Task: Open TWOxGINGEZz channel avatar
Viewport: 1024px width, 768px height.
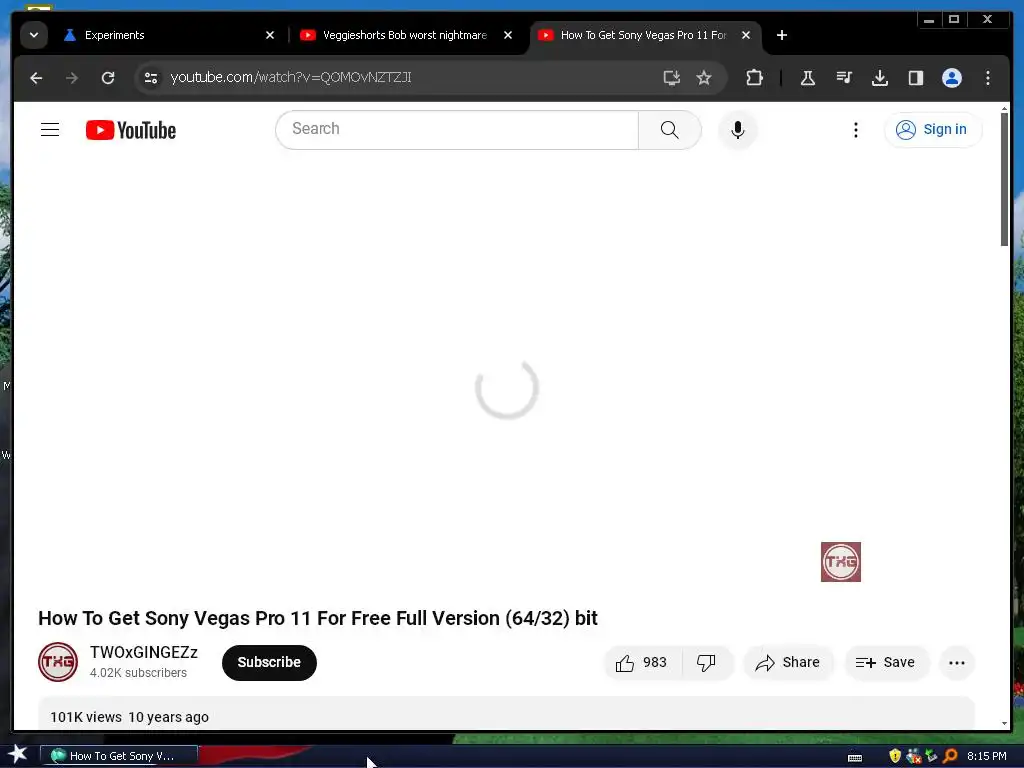Action: [x=58, y=662]
